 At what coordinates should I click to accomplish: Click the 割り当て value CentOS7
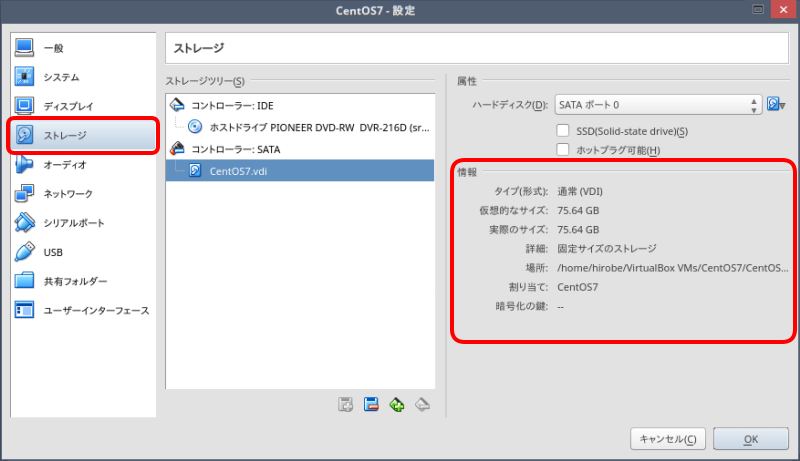click(578, 287)
